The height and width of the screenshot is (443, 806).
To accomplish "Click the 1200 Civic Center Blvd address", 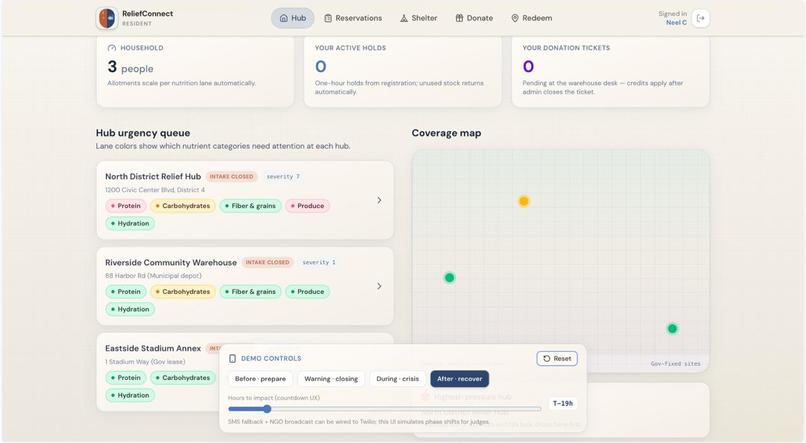I will click(x=155, y=190).
